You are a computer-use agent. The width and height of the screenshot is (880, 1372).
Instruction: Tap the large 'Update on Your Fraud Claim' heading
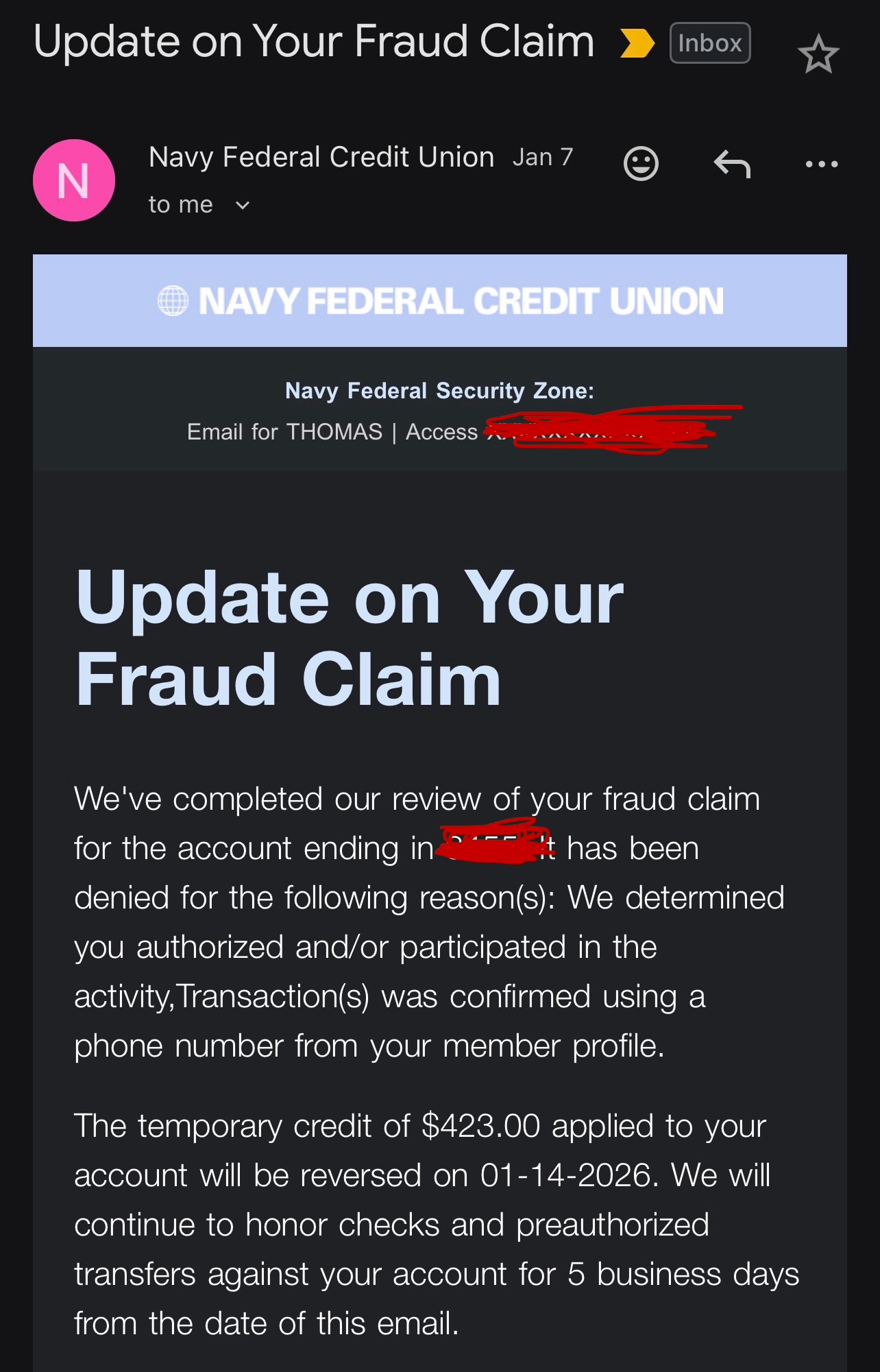pyautogui.click(x=350, y=638)
